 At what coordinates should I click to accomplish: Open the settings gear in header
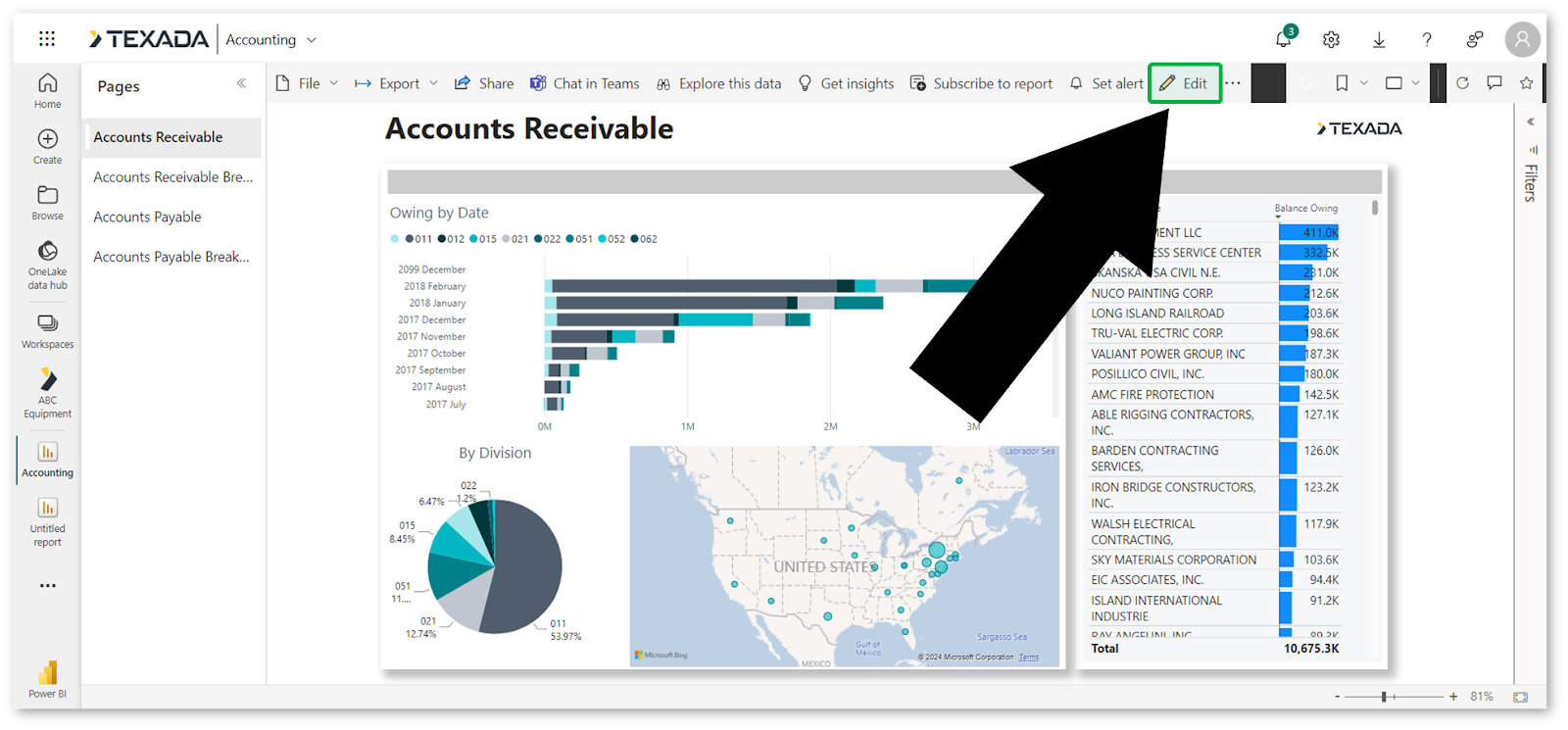tap(1331, 39)
